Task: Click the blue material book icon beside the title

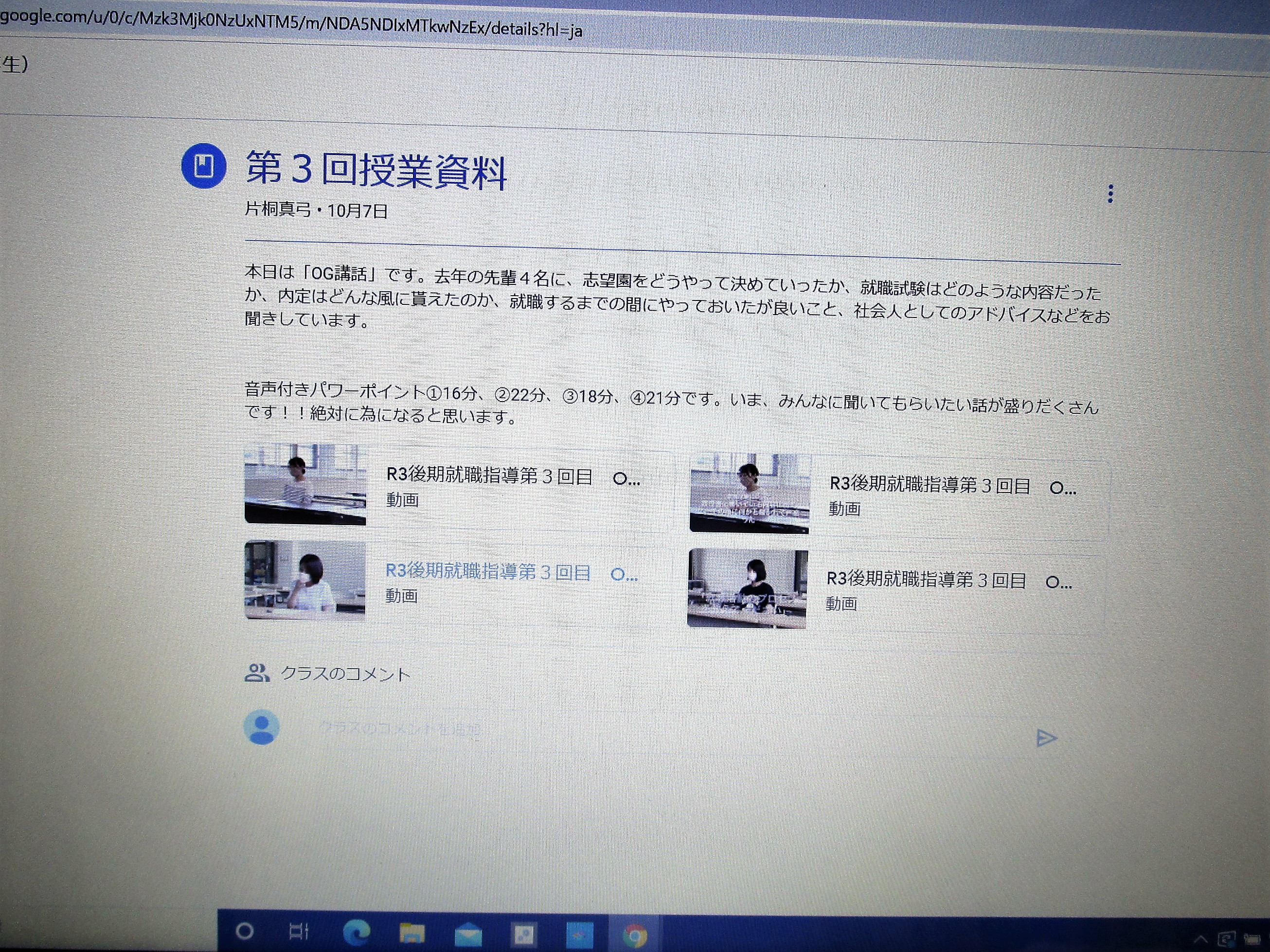Action: pos(204,166)
